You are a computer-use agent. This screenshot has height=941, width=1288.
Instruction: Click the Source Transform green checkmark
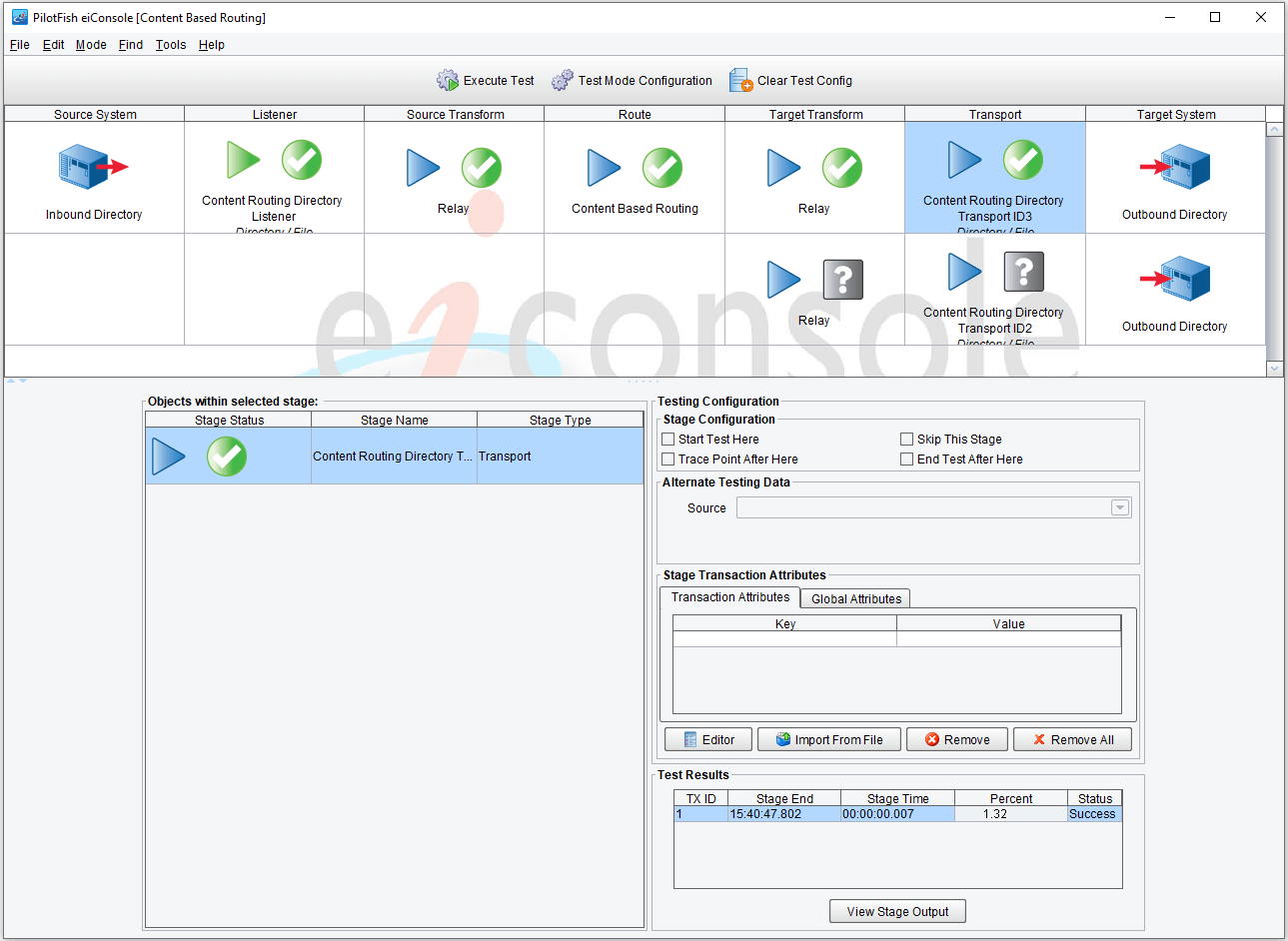482,168
